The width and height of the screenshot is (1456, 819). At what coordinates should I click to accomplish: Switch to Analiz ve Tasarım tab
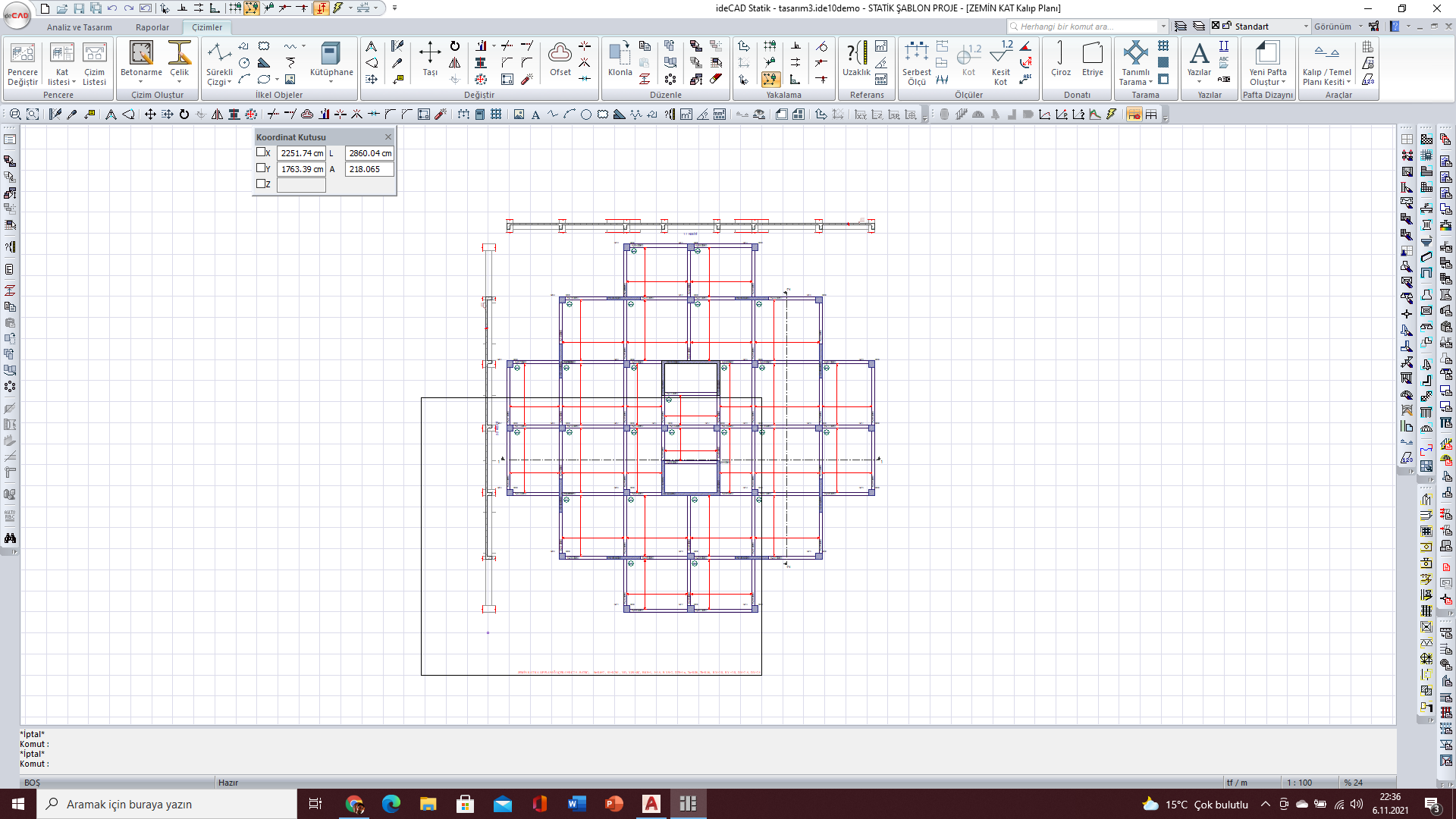pos(80,27)
